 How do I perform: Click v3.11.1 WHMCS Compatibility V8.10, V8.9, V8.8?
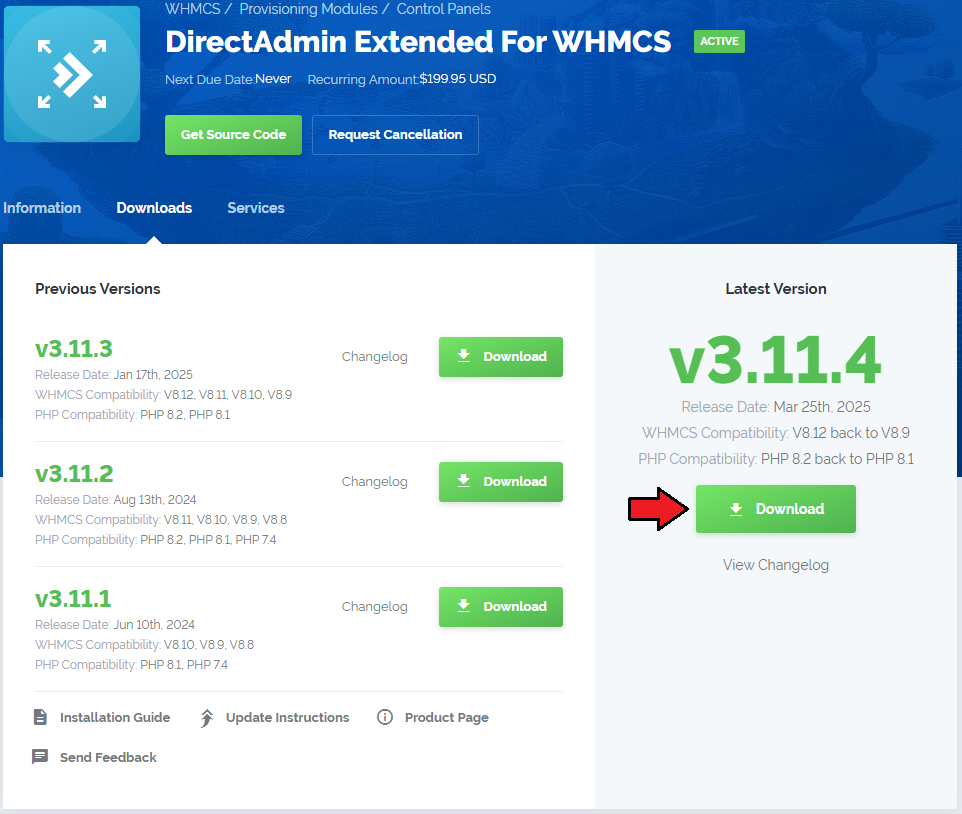click(x=144, y=645)
